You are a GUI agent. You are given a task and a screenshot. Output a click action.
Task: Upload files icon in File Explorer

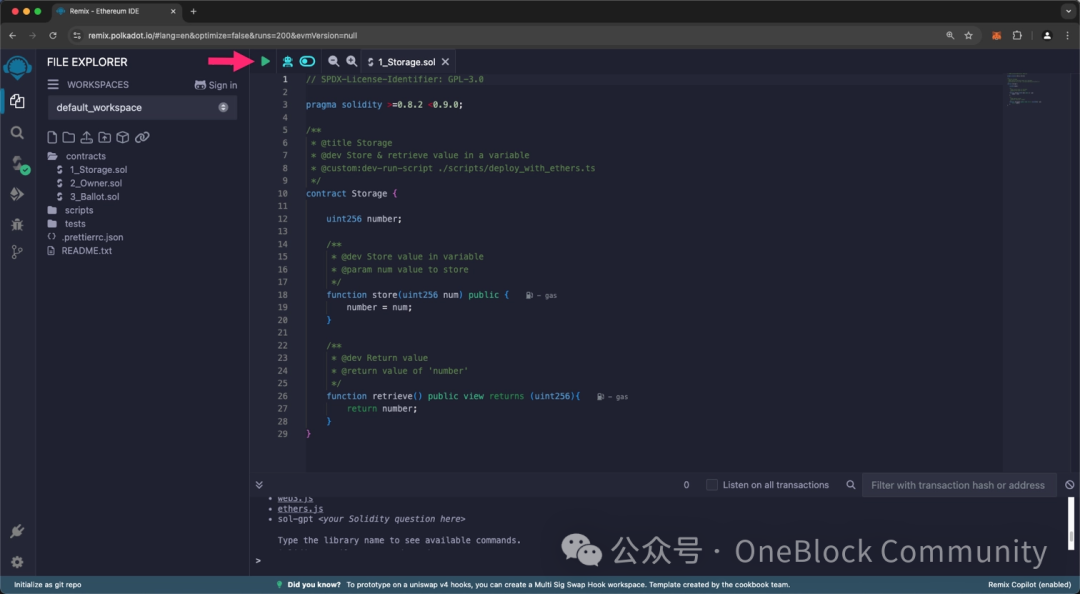(x=86, y=137)
